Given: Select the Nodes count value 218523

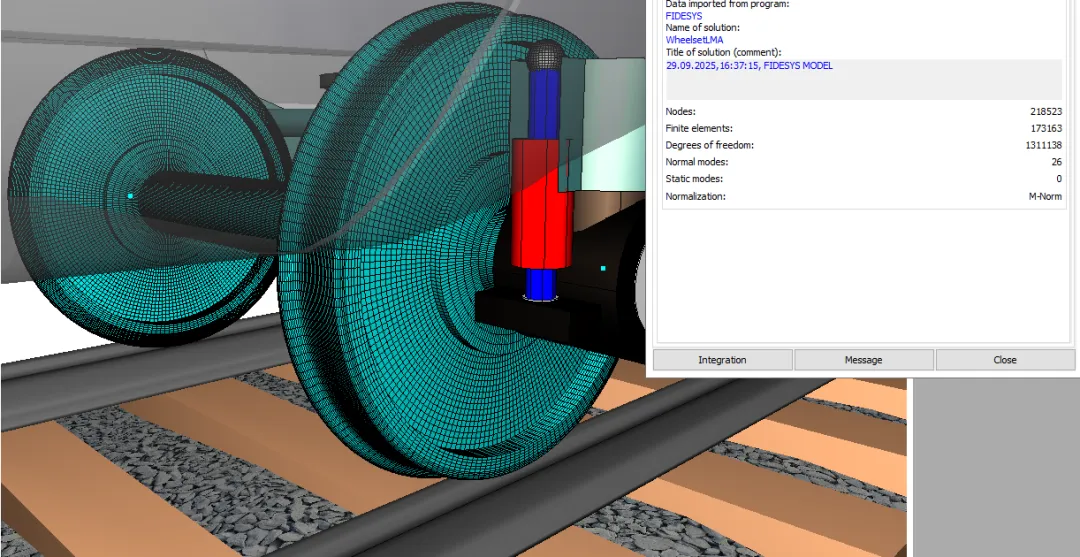Looking at the screenshot, I should pos(1045,112).
